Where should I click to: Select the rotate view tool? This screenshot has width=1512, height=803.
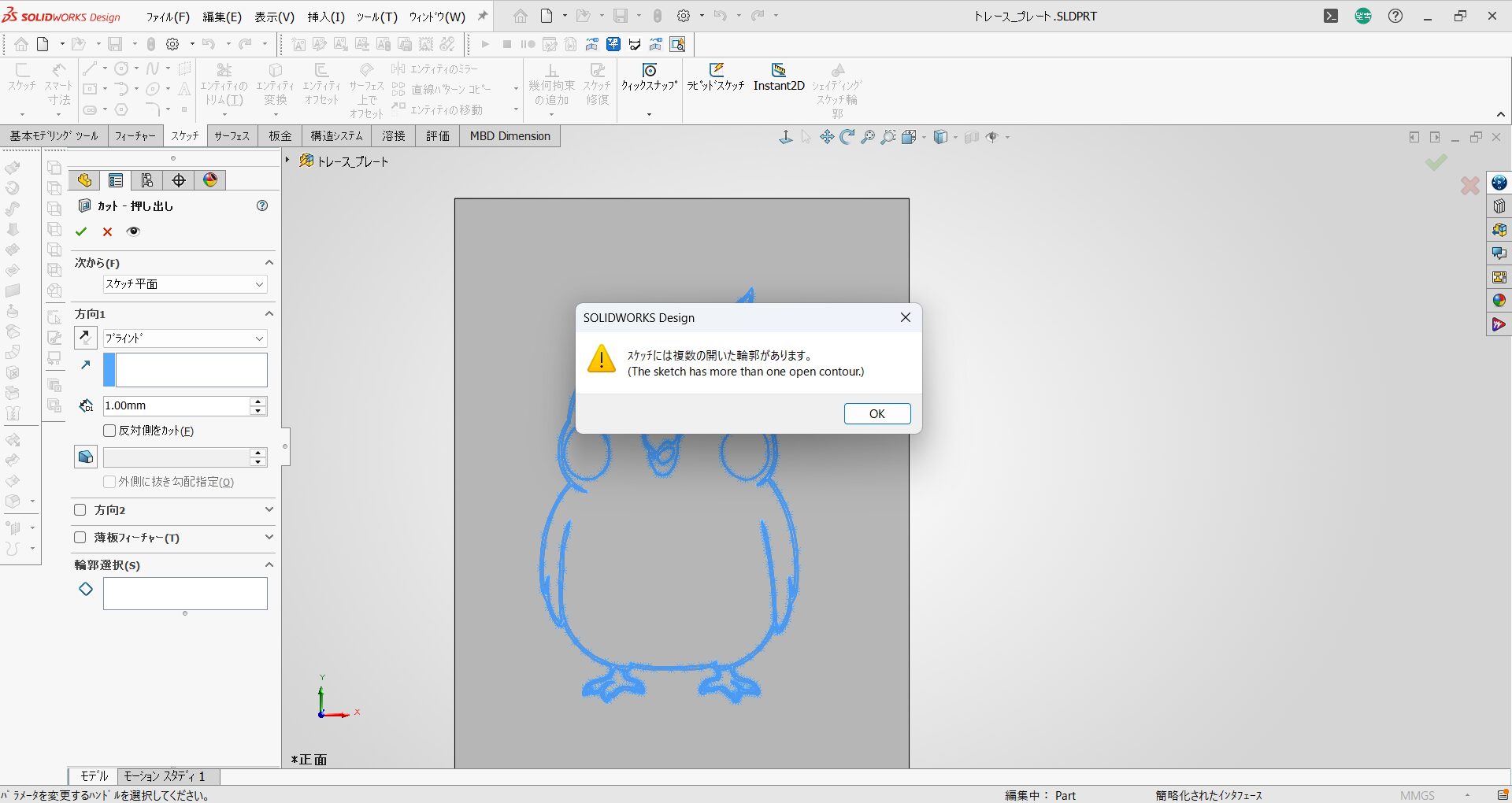[x=847, y=137]
